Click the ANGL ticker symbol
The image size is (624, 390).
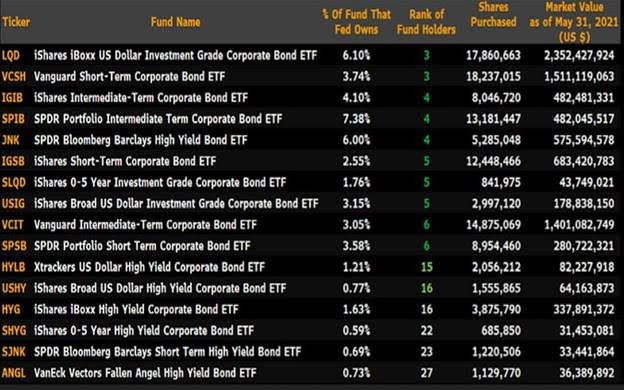tap(14, 373)
